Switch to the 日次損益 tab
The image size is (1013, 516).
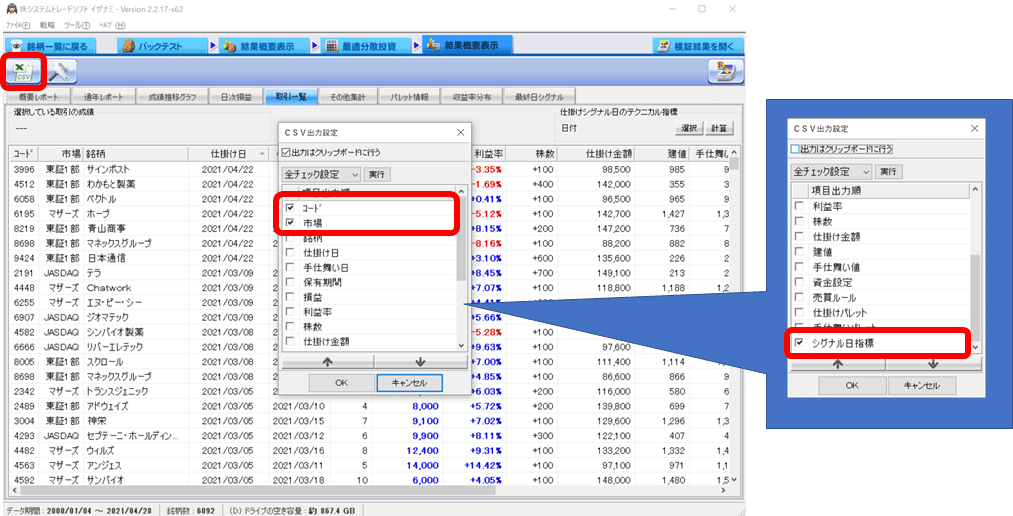[x=236, y=97]
